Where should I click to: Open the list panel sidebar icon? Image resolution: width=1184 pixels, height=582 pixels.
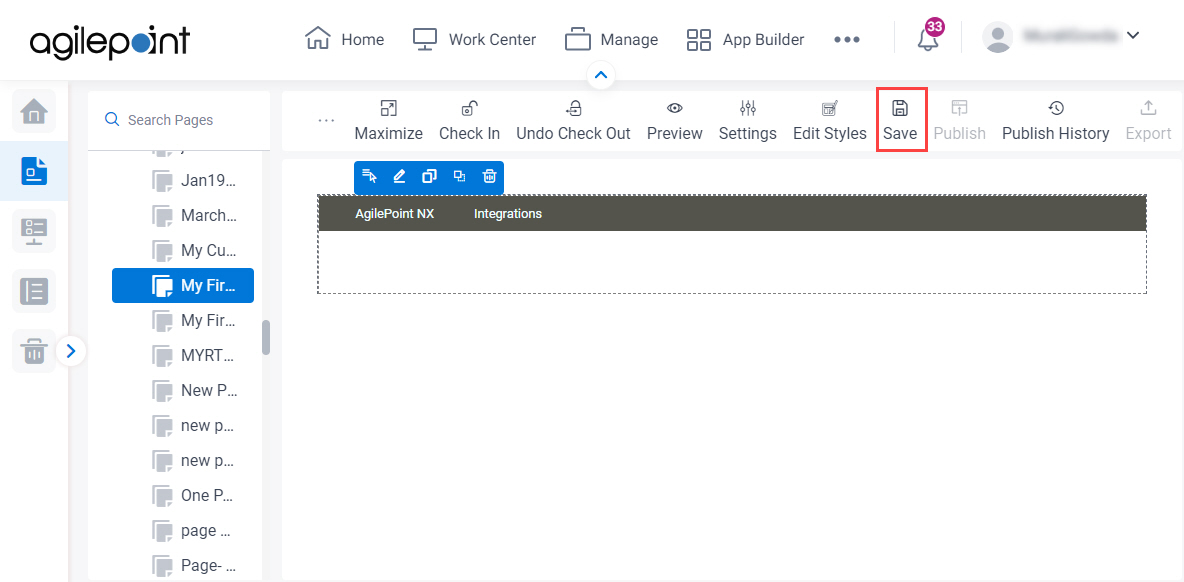(34, 291)
